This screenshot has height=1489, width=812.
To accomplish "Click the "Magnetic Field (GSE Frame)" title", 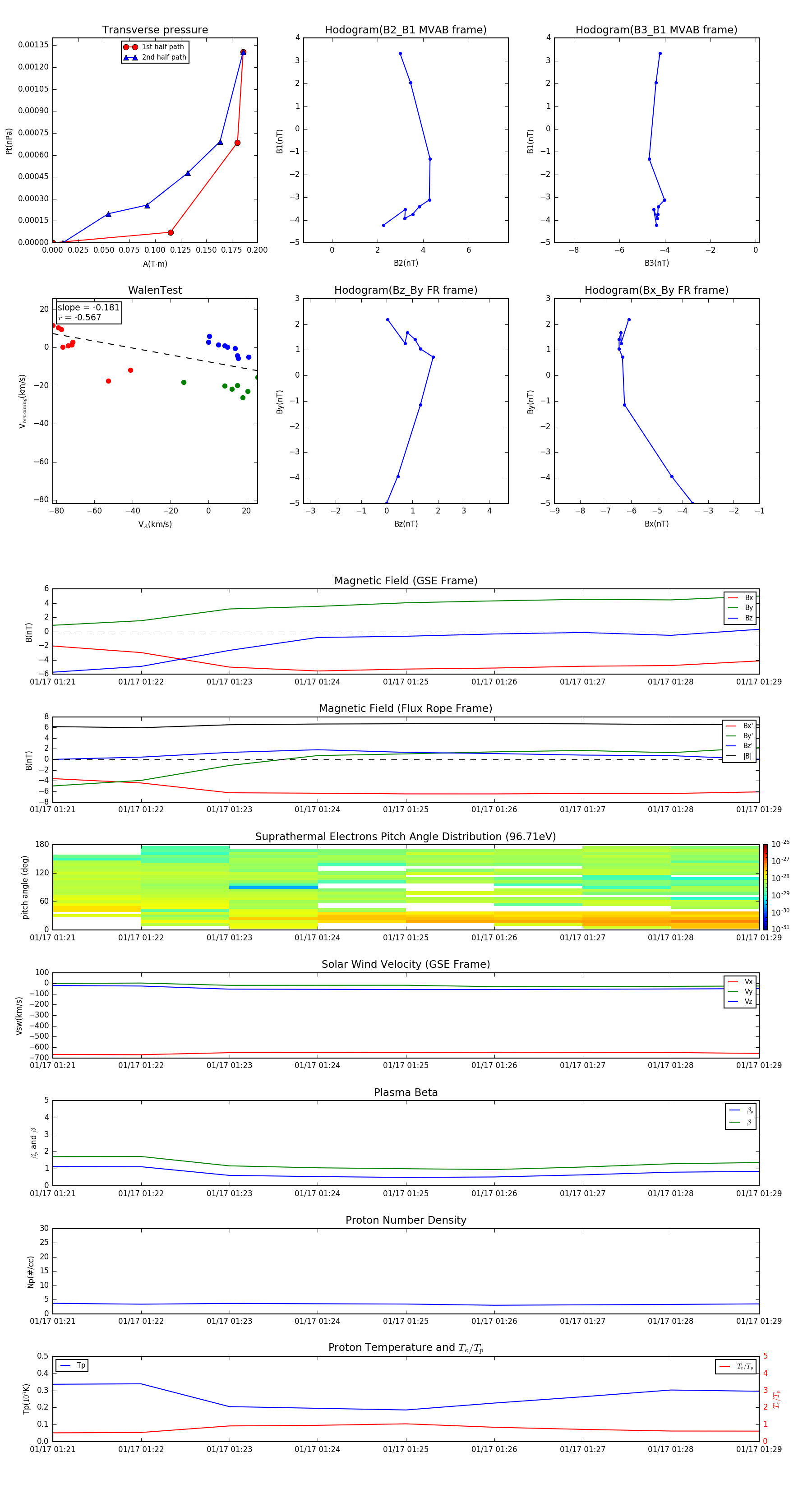I will pyautogui.click(x=406, y=581).
